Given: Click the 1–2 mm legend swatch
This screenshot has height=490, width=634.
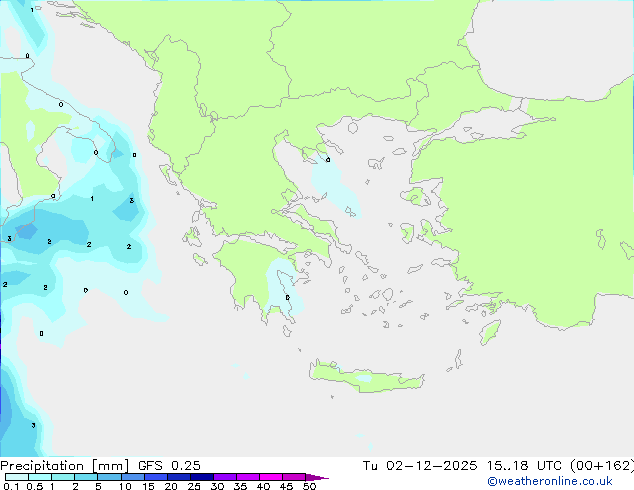Looking at the screenshot, I should [63, 477].
